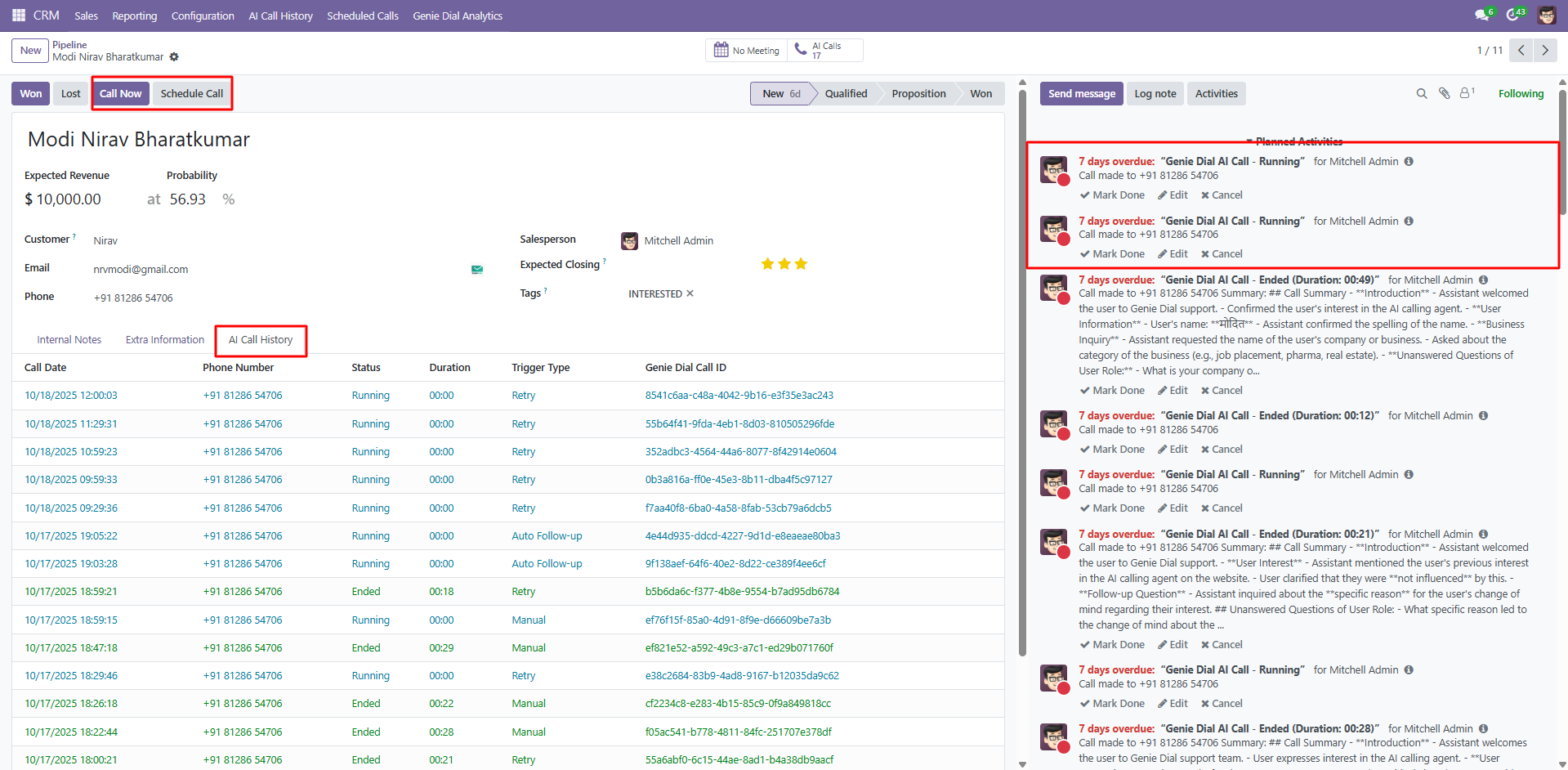Viewport: 1568px width, 770px height.
Task: Mark Done the Ended 00:49 activity
Action: point(1112,391)
